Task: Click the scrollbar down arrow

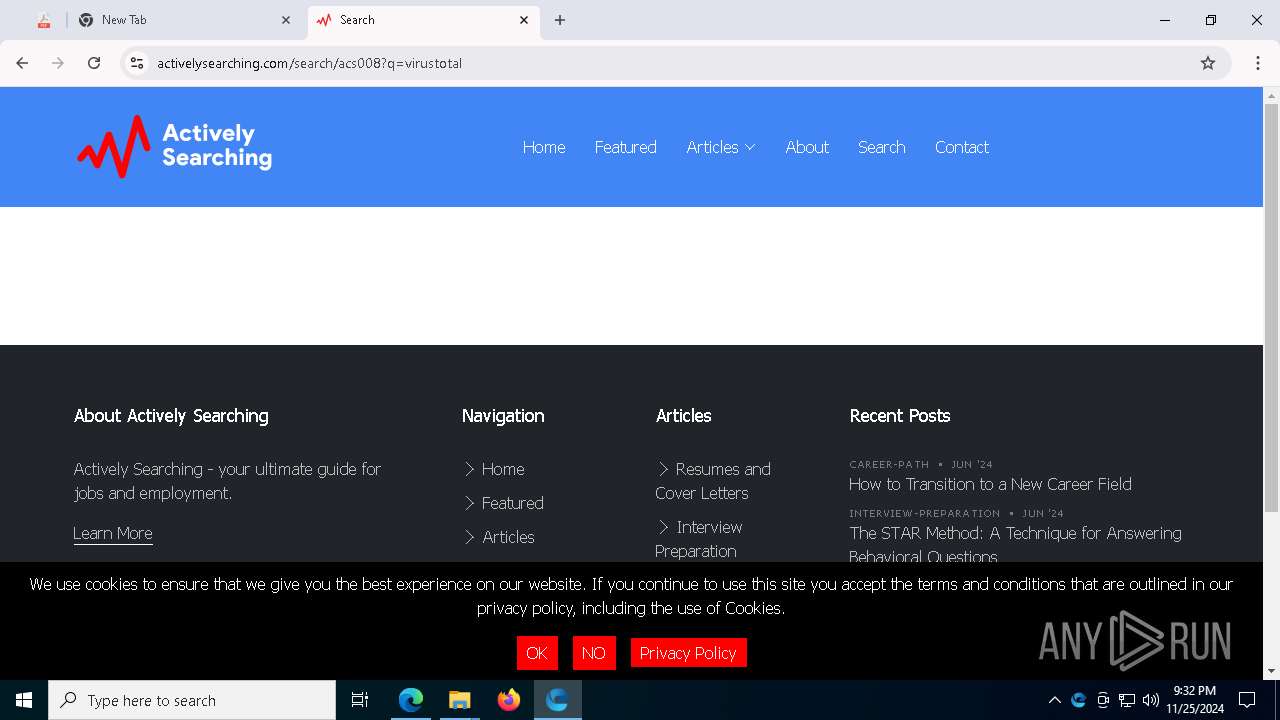Action: 1272,671
